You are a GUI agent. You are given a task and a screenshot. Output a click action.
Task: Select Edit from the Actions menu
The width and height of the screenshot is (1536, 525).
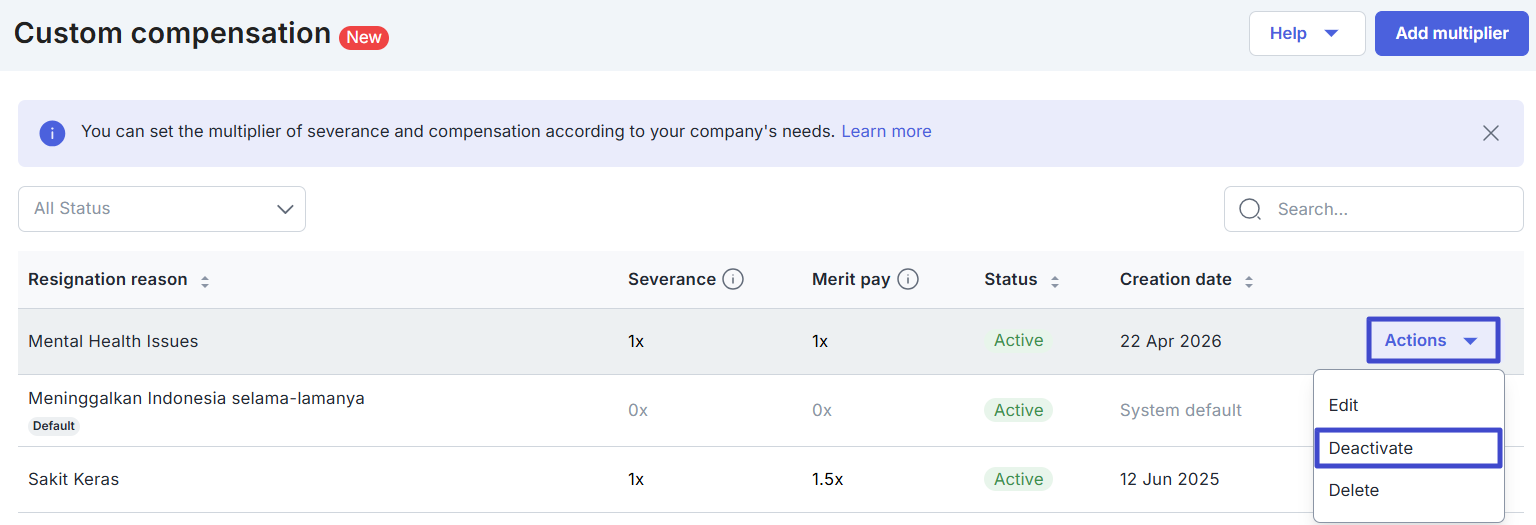point(1343,405)
